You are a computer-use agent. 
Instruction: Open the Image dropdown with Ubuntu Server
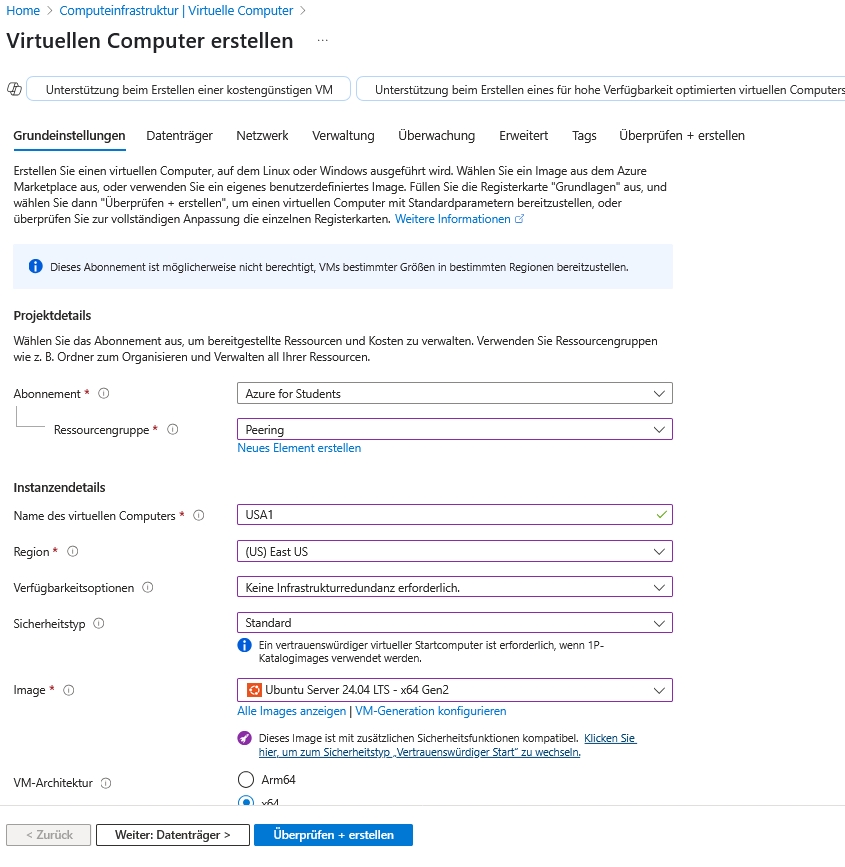click(x=455, y=690)
